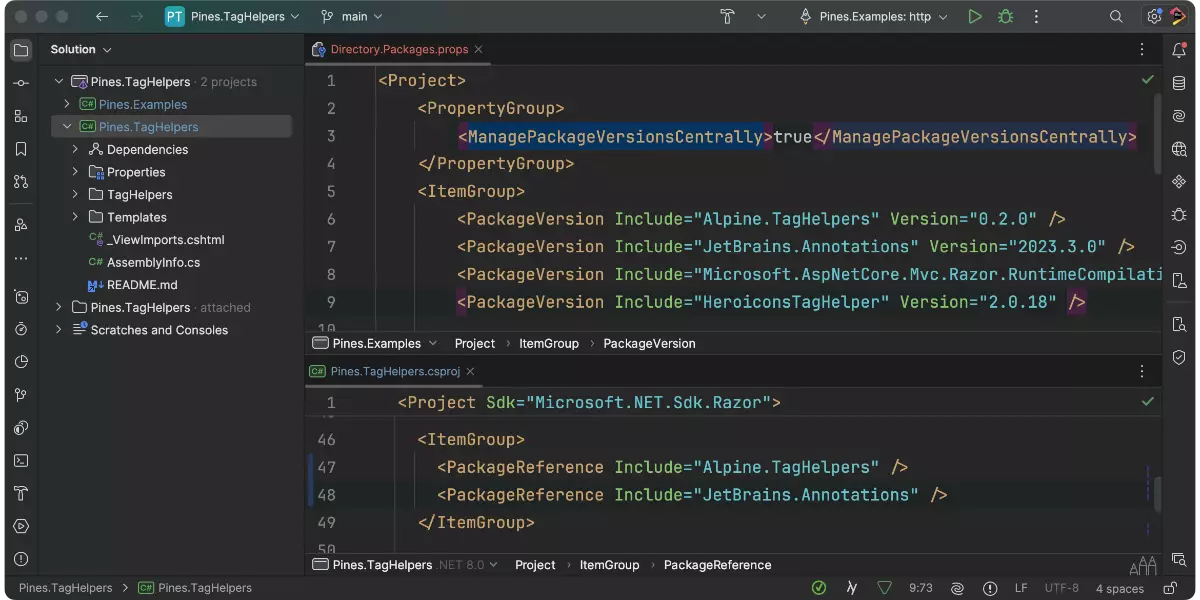Close the Pines.TagHelpers.csproj tab
This screenshot has height=600, width=1200.
pyautogui.click(x=470, y=371)
